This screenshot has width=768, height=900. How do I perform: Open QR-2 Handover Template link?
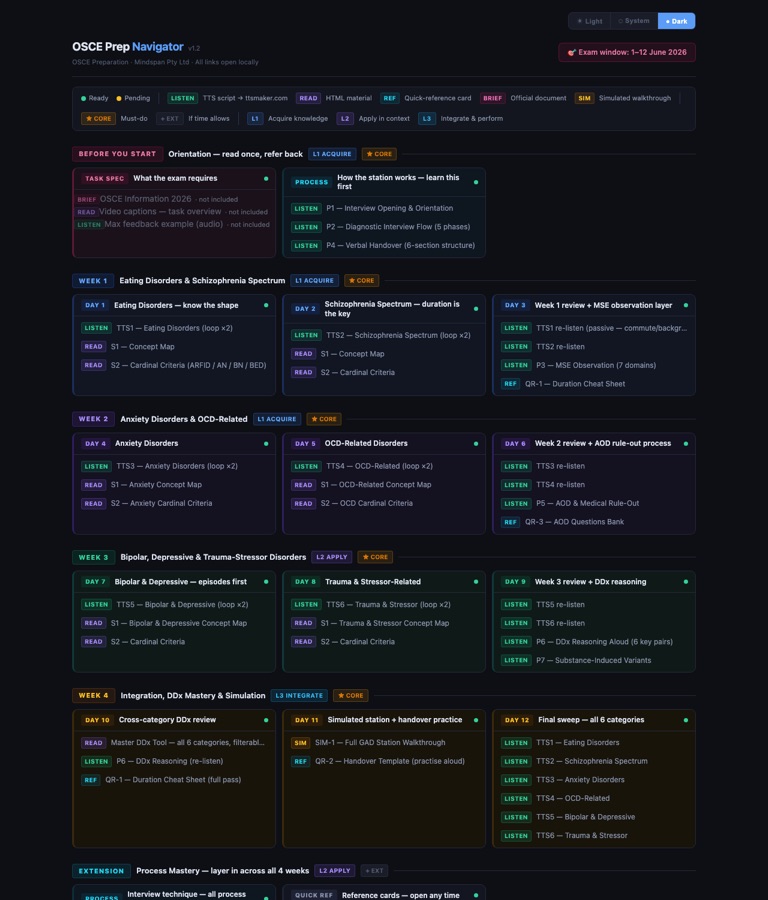click(x=390, y=761)
